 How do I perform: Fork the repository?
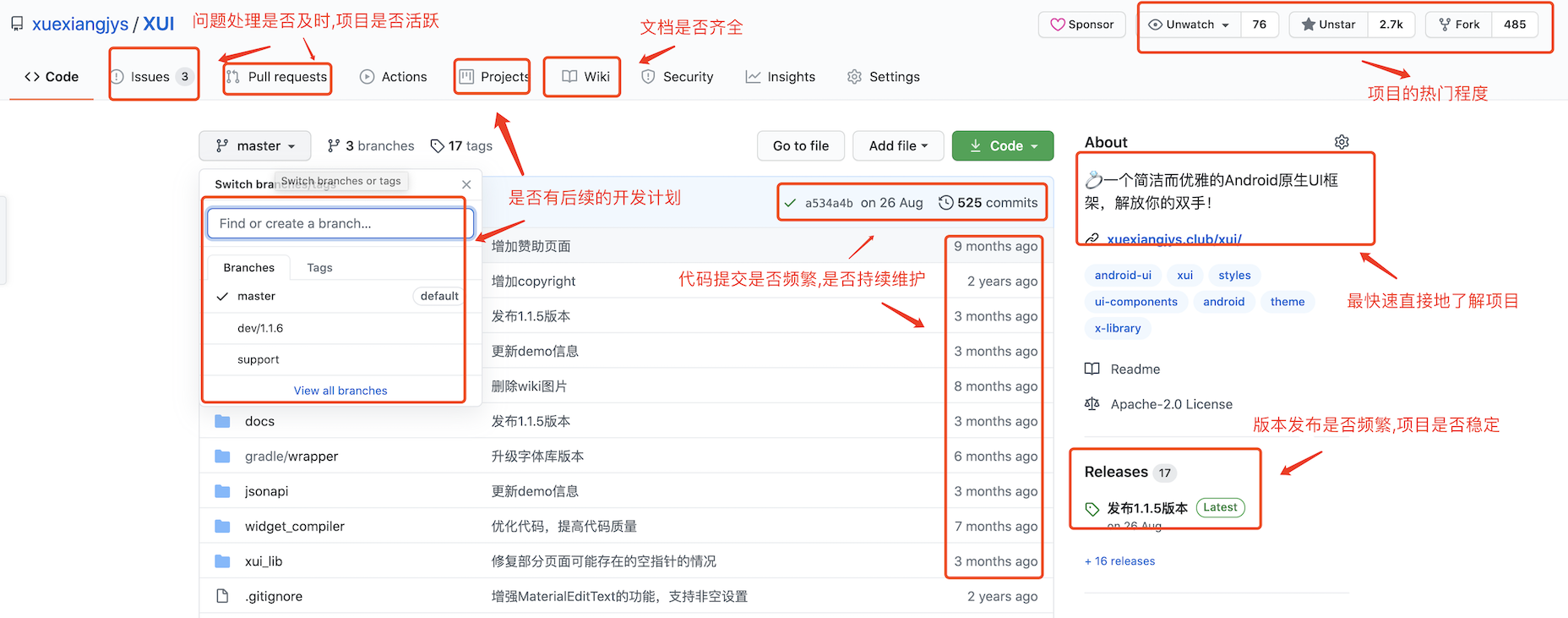1460,25
